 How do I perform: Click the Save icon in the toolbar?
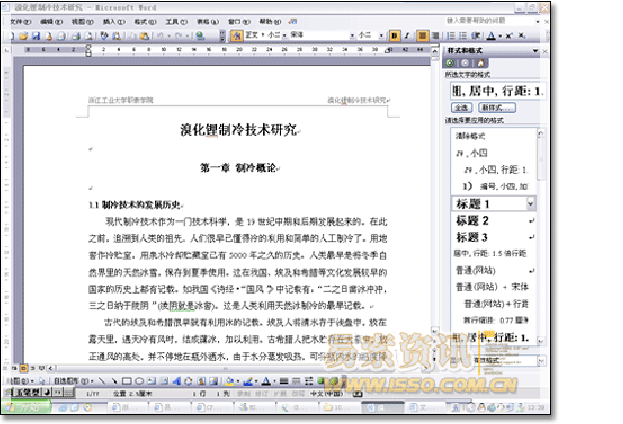pos(36,36)
